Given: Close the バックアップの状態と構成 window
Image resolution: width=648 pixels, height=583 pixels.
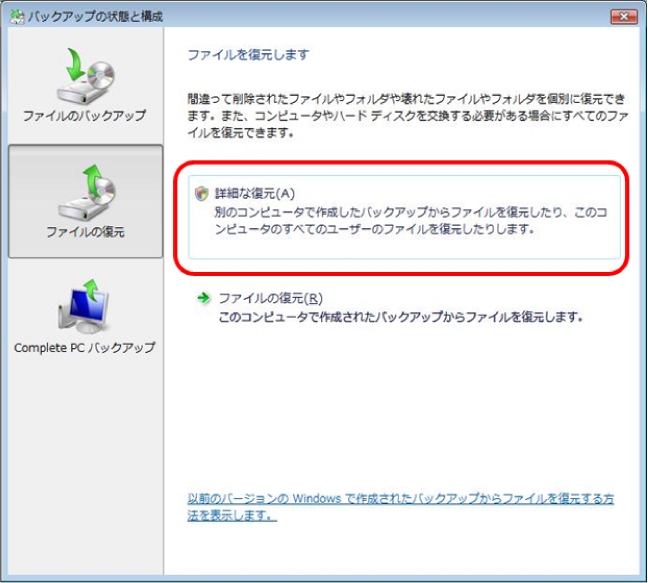Looking at the screenshot, I should (x=621, y=17).
